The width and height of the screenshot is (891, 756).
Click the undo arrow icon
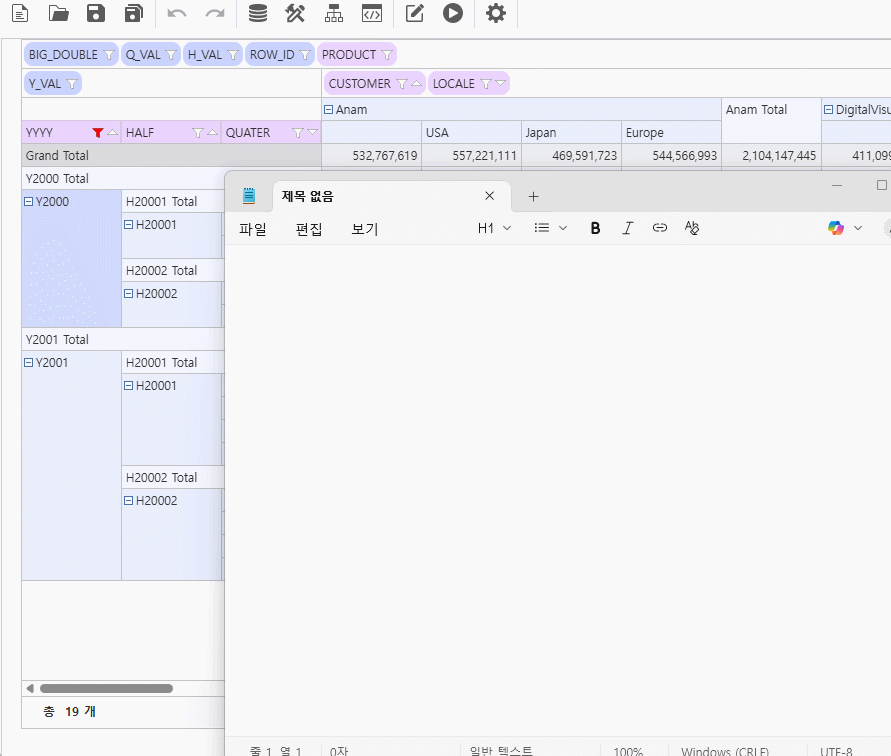pyautogui.click(x=177, y=14)
